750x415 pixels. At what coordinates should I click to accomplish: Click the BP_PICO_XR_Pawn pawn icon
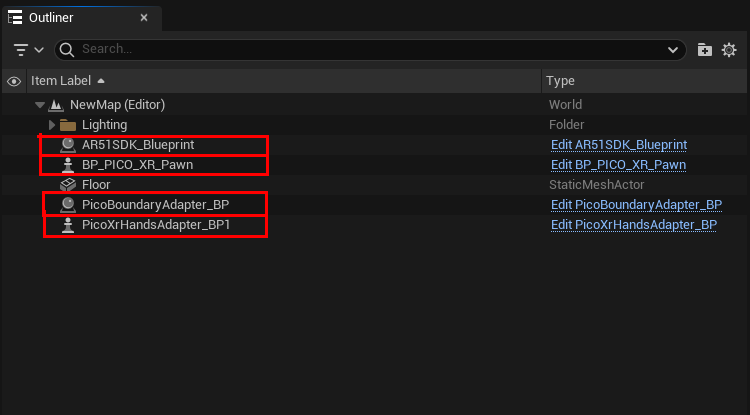pyautogui.click(x=68, y=165)
